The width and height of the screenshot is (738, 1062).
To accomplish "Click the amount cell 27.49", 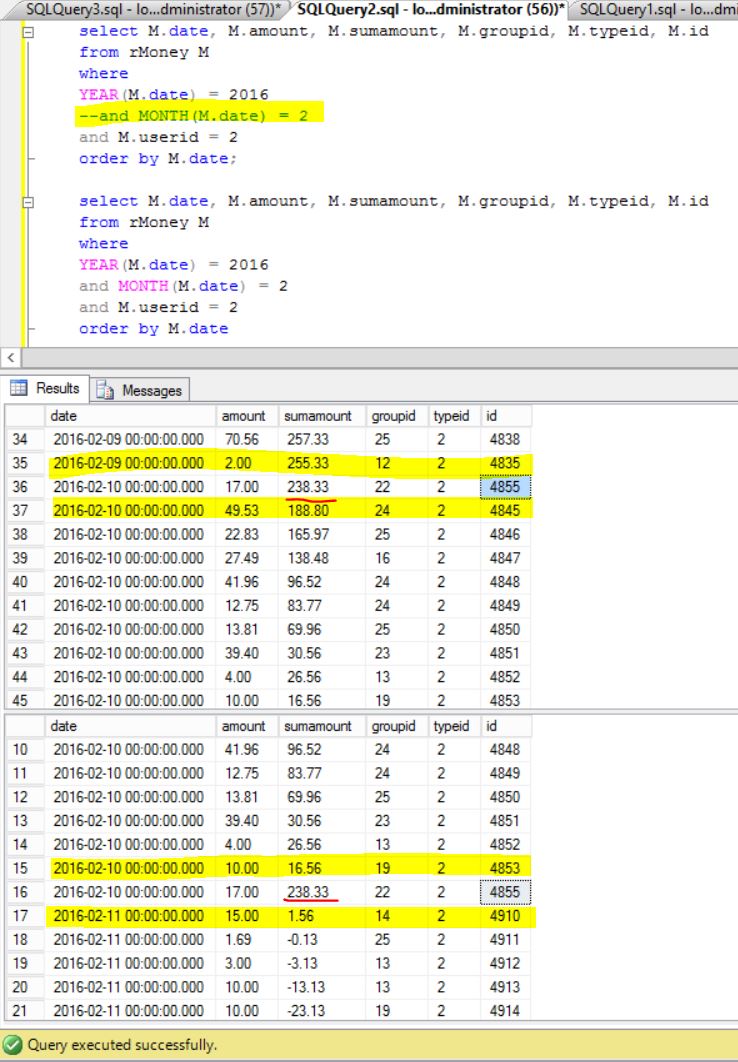I will tap(247, 558).
